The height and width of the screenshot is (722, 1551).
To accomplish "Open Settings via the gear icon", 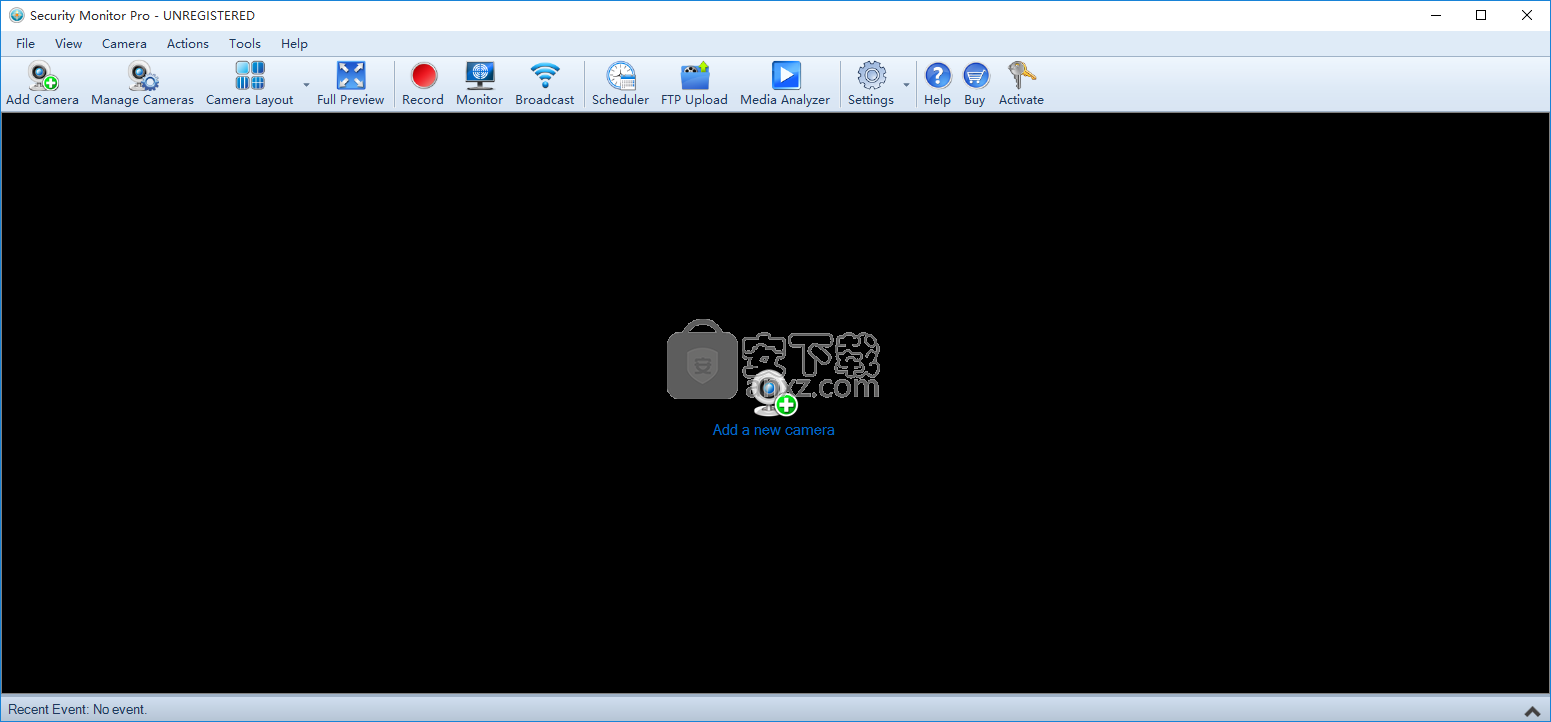I will [x=872, y=76].
